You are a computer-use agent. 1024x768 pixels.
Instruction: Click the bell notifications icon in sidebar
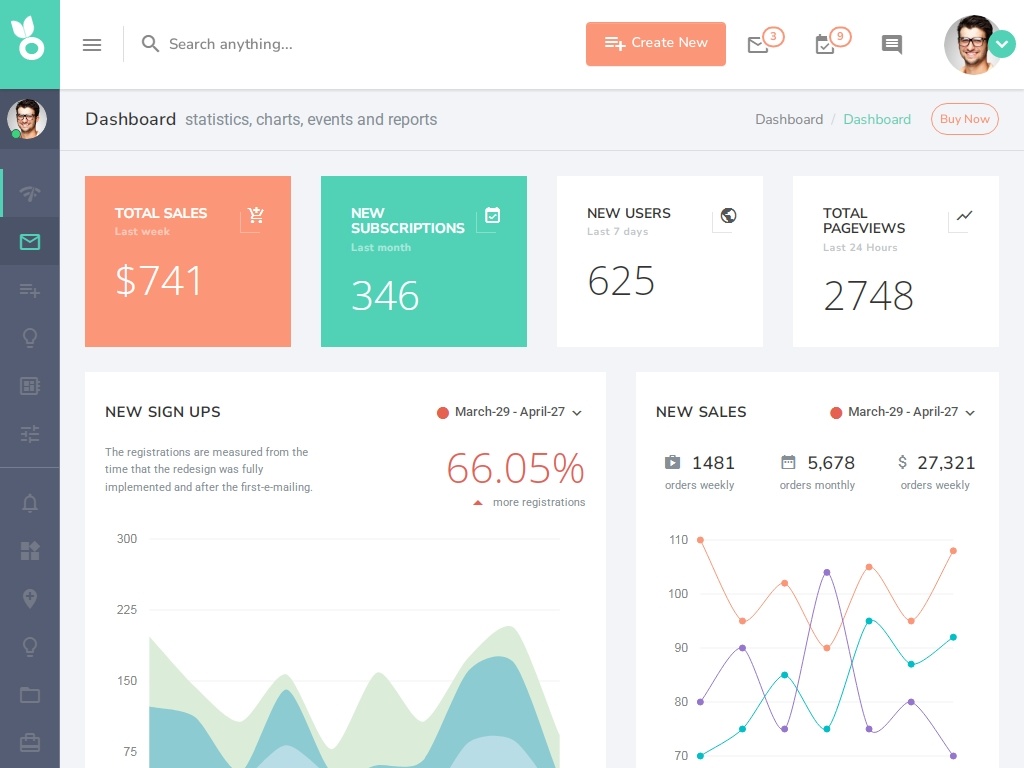[30, 503]
